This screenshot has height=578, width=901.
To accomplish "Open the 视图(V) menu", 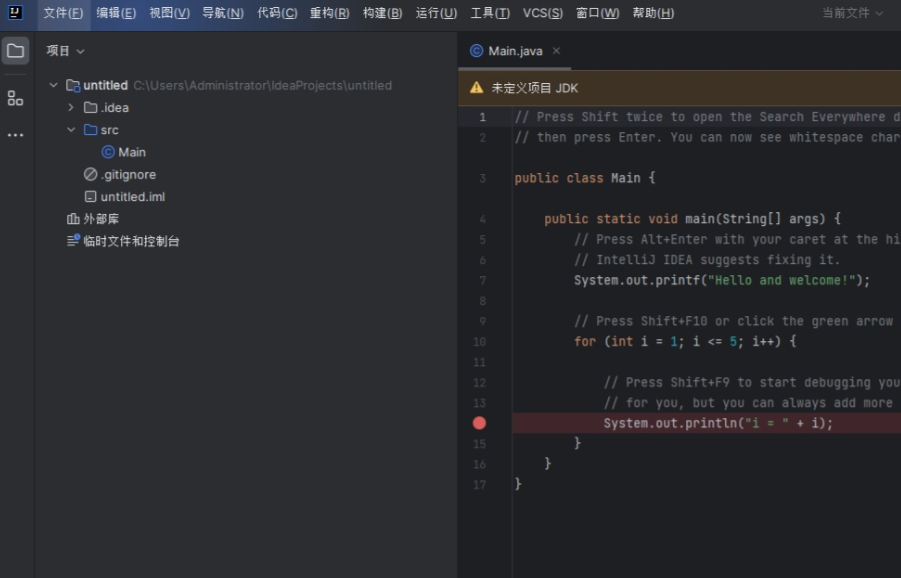I will tap(170, 13).
